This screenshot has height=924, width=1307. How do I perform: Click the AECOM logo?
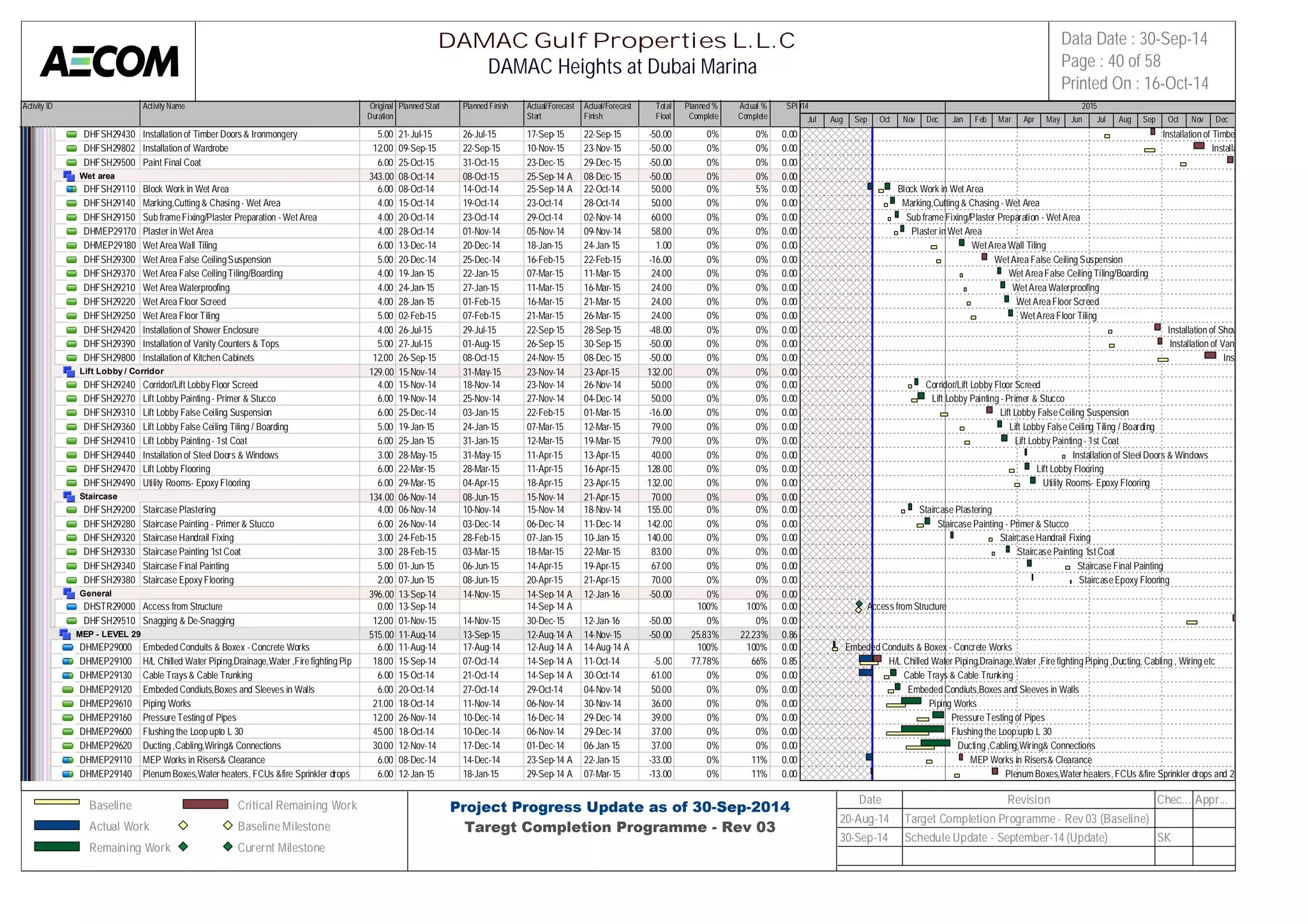point(109,62)
